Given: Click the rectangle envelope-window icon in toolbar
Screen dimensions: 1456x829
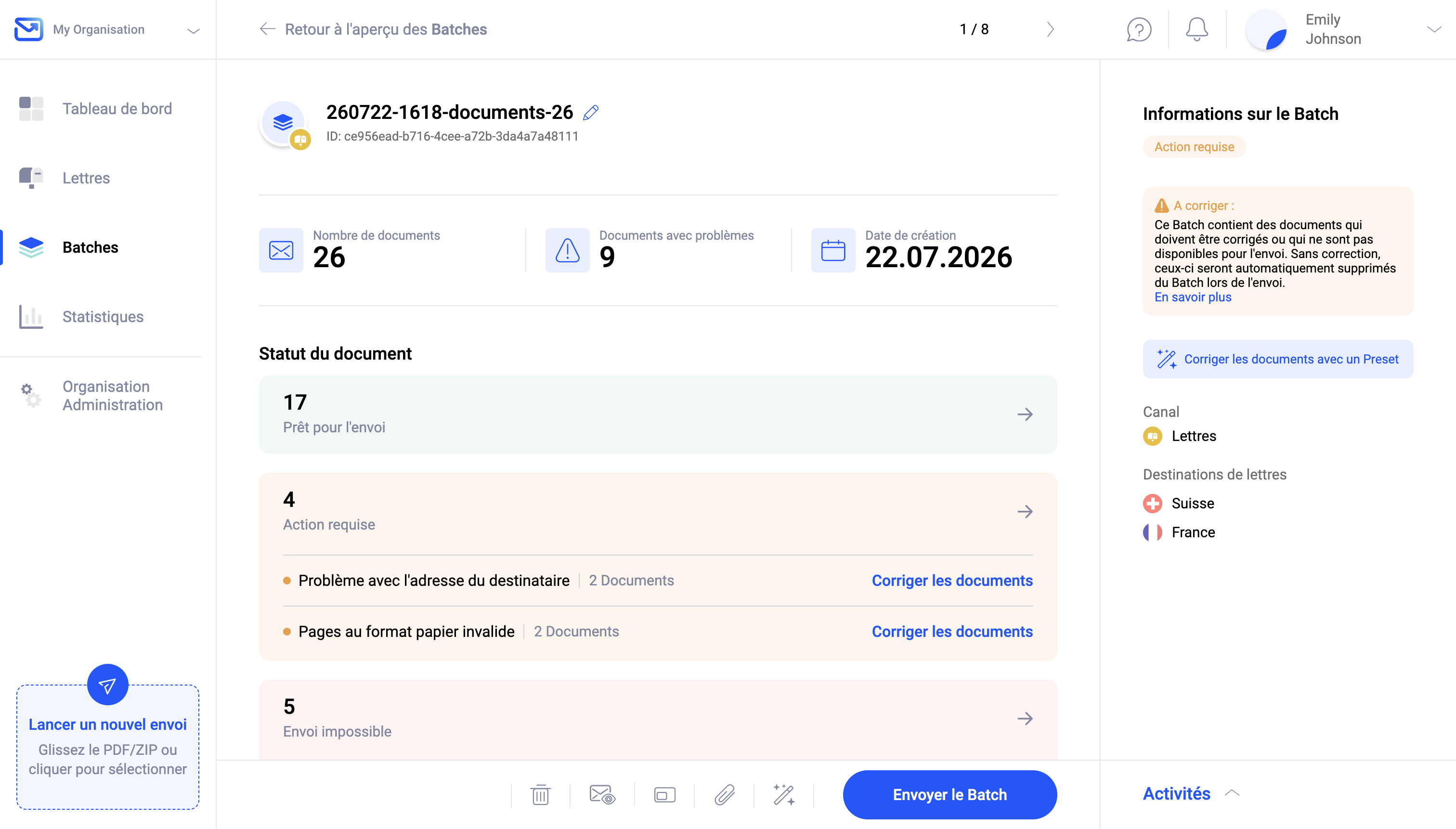Looking at the screenshot, I should pos(664,795).
